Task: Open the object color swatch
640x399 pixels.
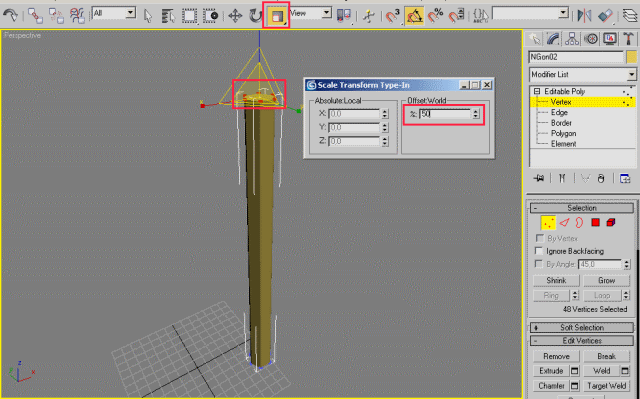Action: pyautogui.click(x=631, y=57)
